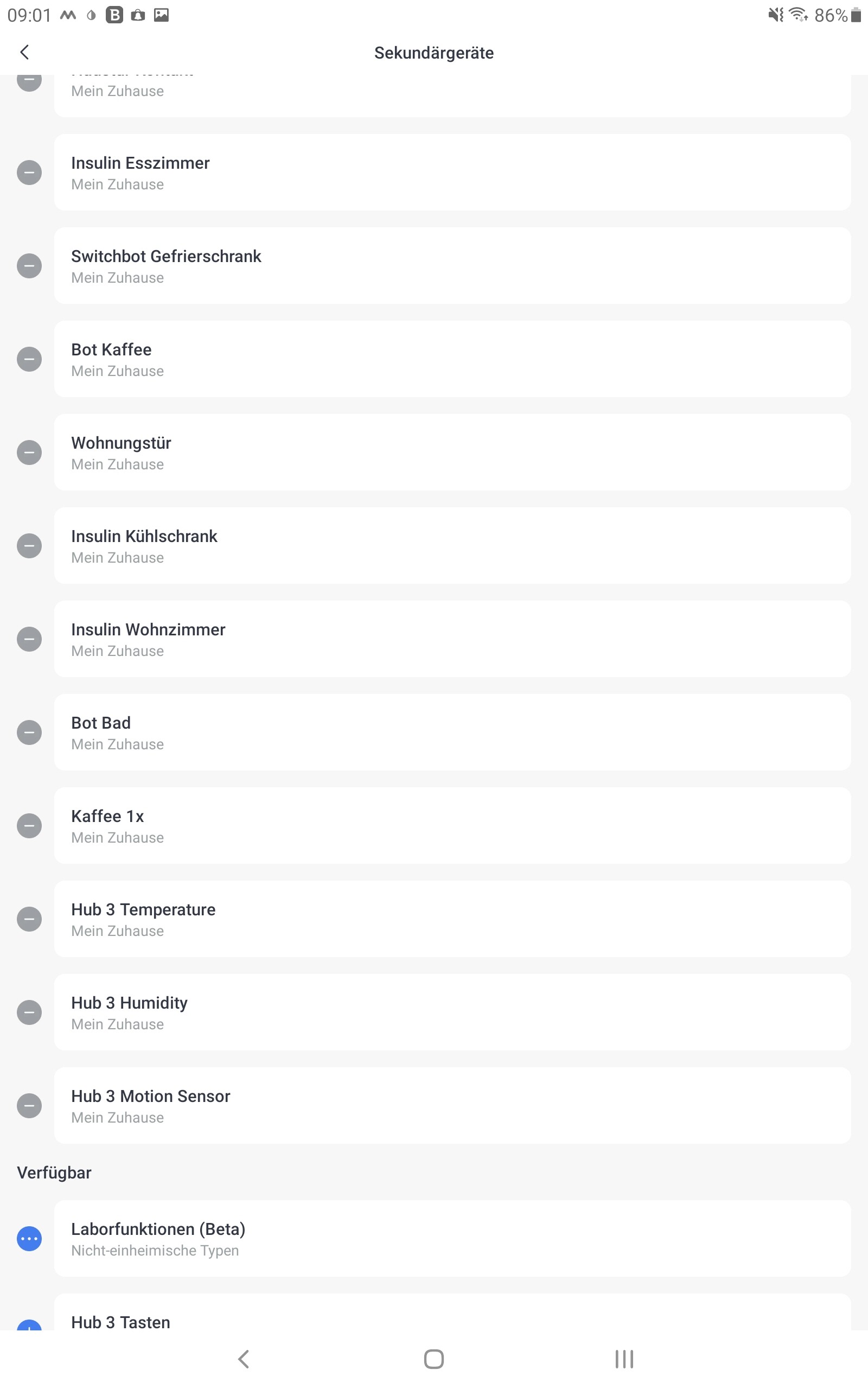Tap minus icon for Hub 3 Motion Sensor

click(29, 1106)
